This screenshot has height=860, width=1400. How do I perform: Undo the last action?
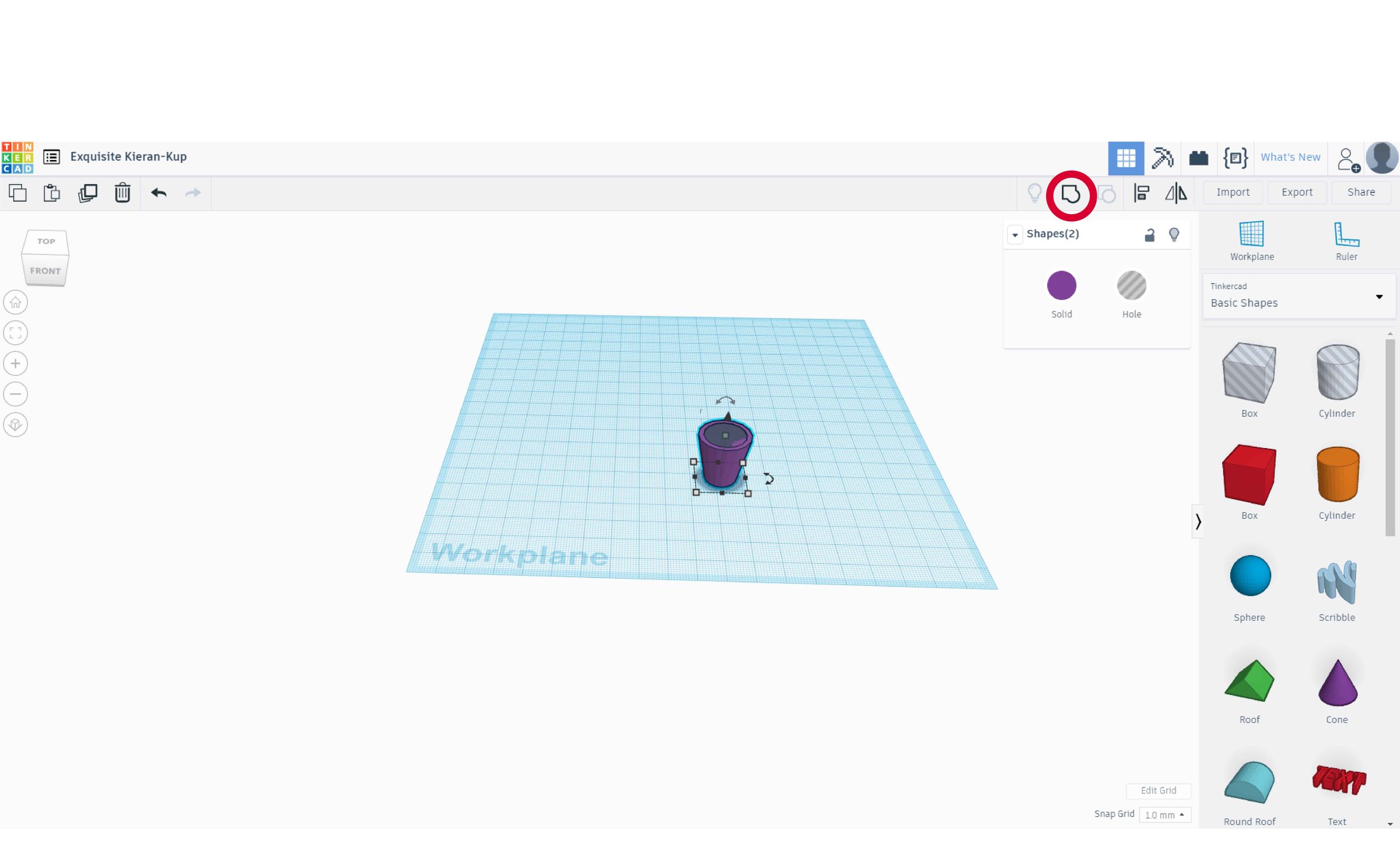[157, 193]
